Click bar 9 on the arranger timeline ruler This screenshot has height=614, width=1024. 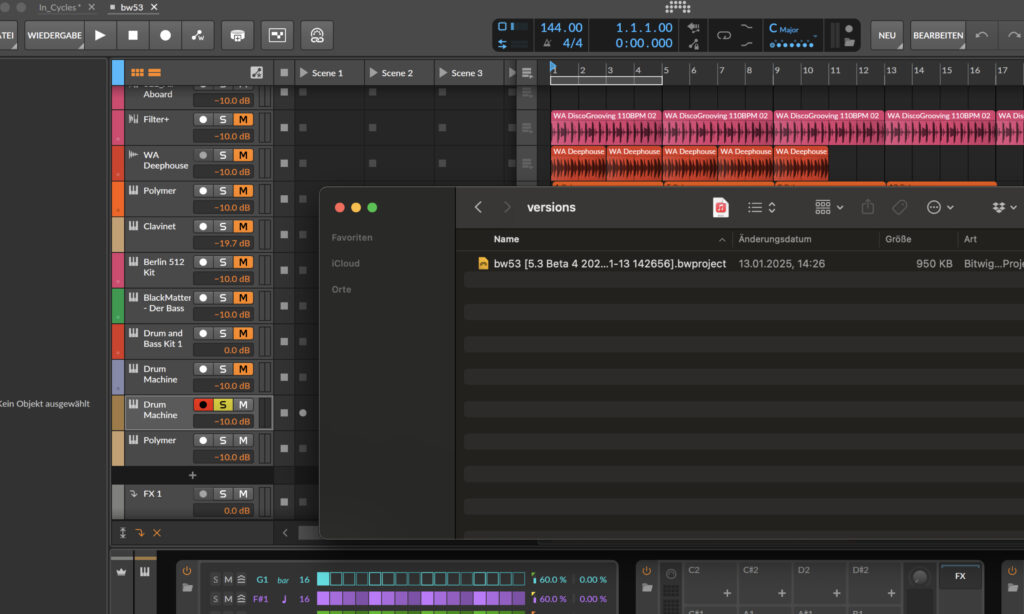coord(776,71)
